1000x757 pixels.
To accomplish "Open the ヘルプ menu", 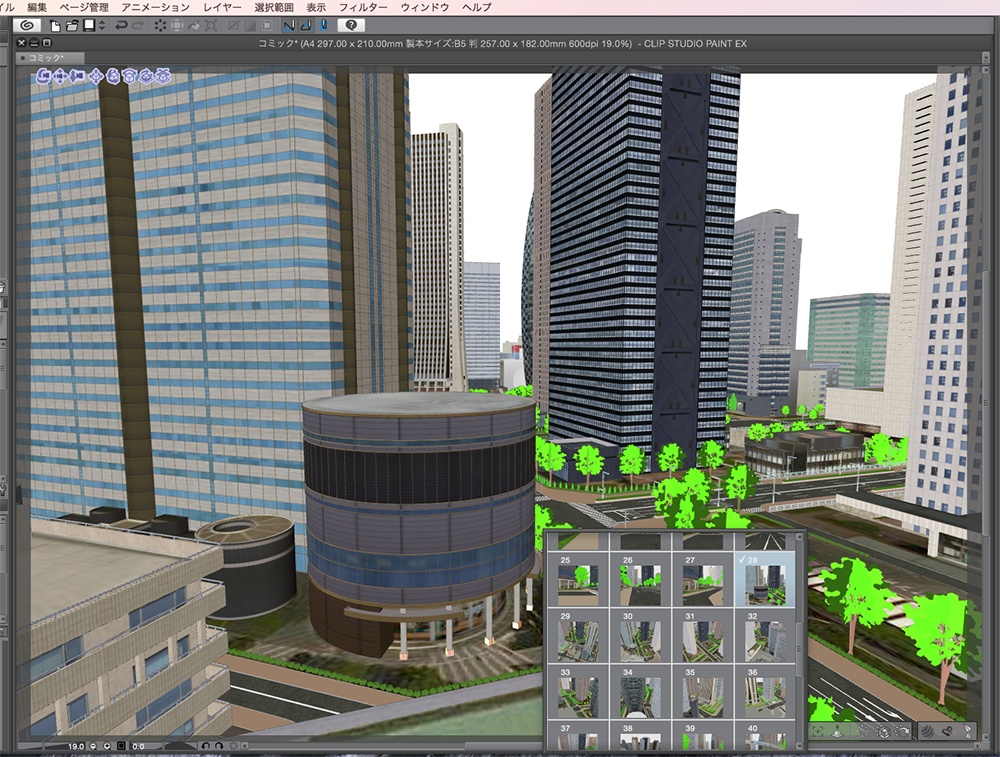I will click(x=476, y=7).
